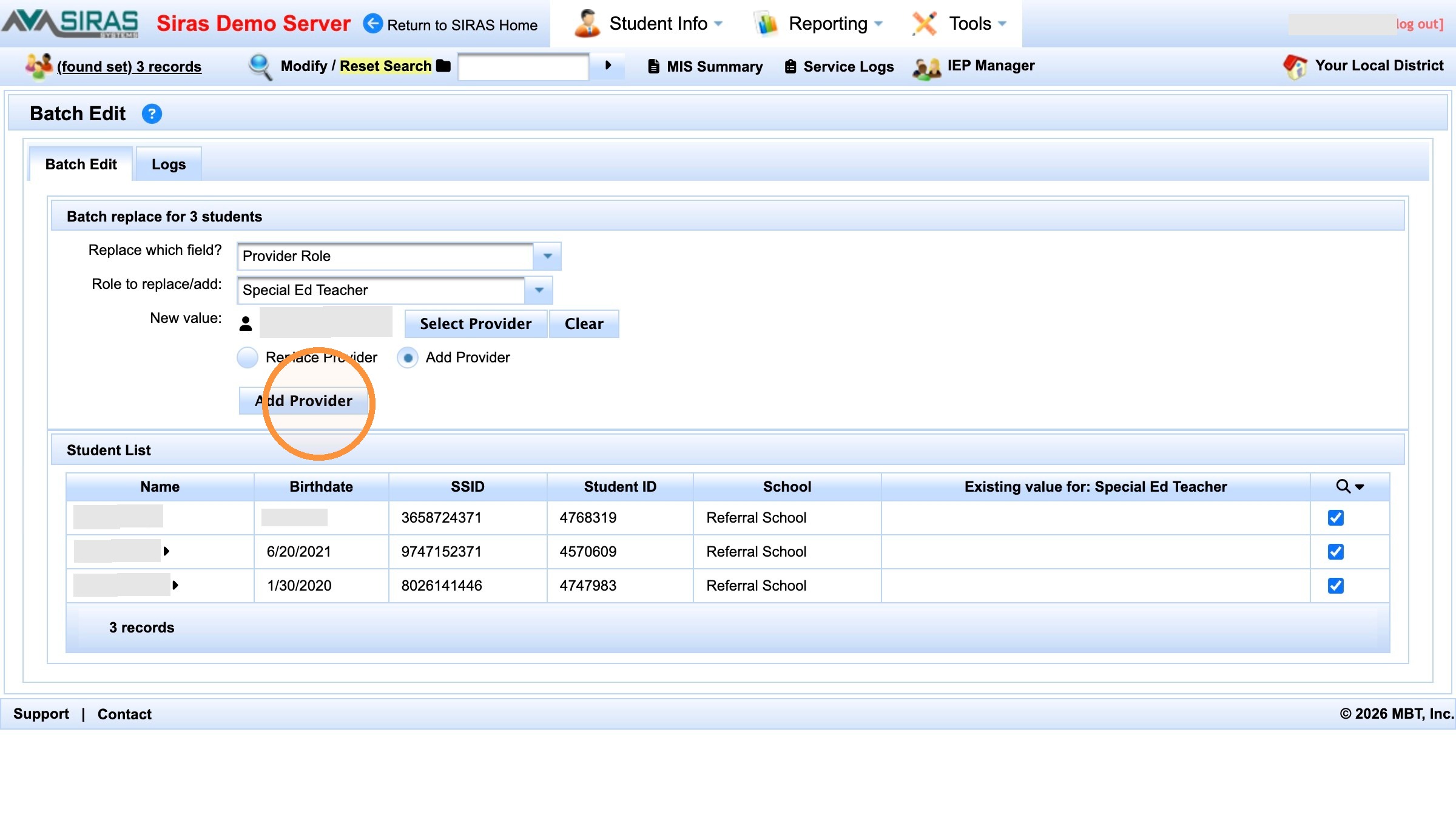
Task: Click the Reset Search link
Action: click(x=385, y=66)
